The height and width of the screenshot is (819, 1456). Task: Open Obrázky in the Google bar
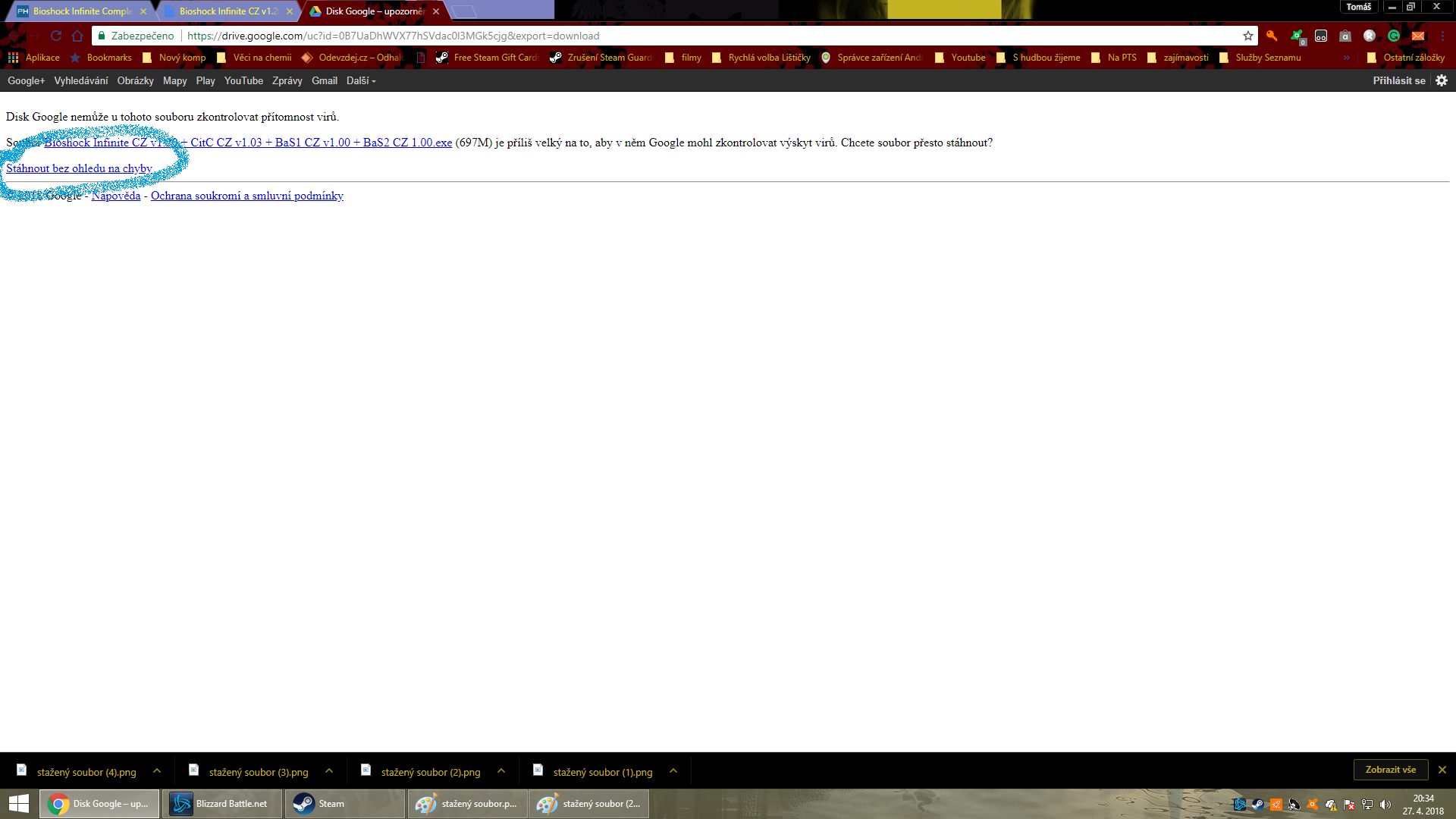pos(135,80)
